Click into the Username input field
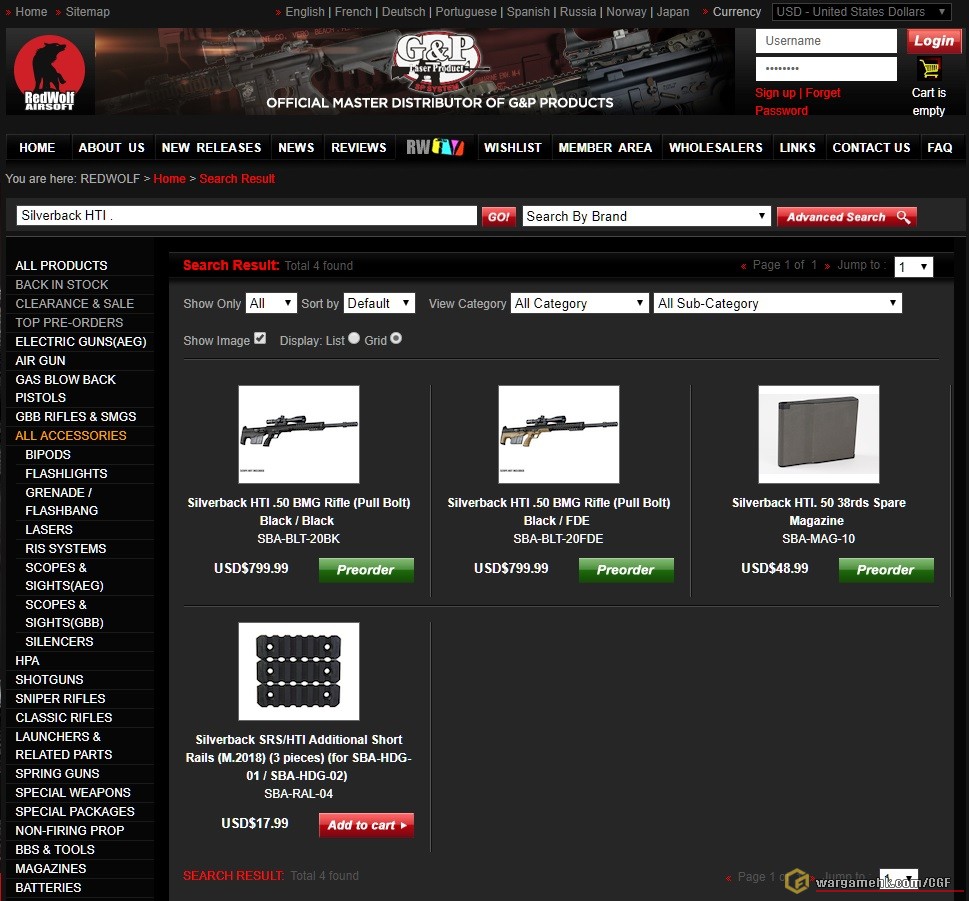 [x=825, y=41]
